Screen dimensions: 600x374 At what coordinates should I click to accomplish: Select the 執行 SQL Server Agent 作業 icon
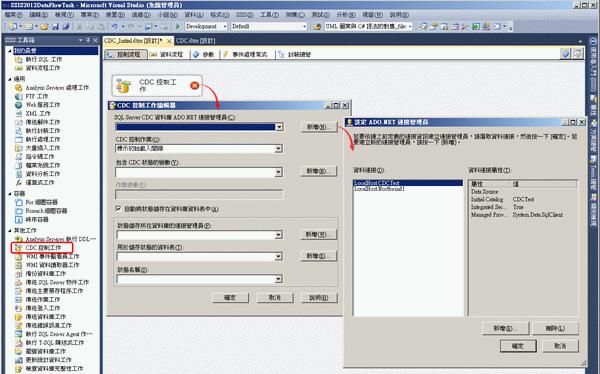pos(18,334)
